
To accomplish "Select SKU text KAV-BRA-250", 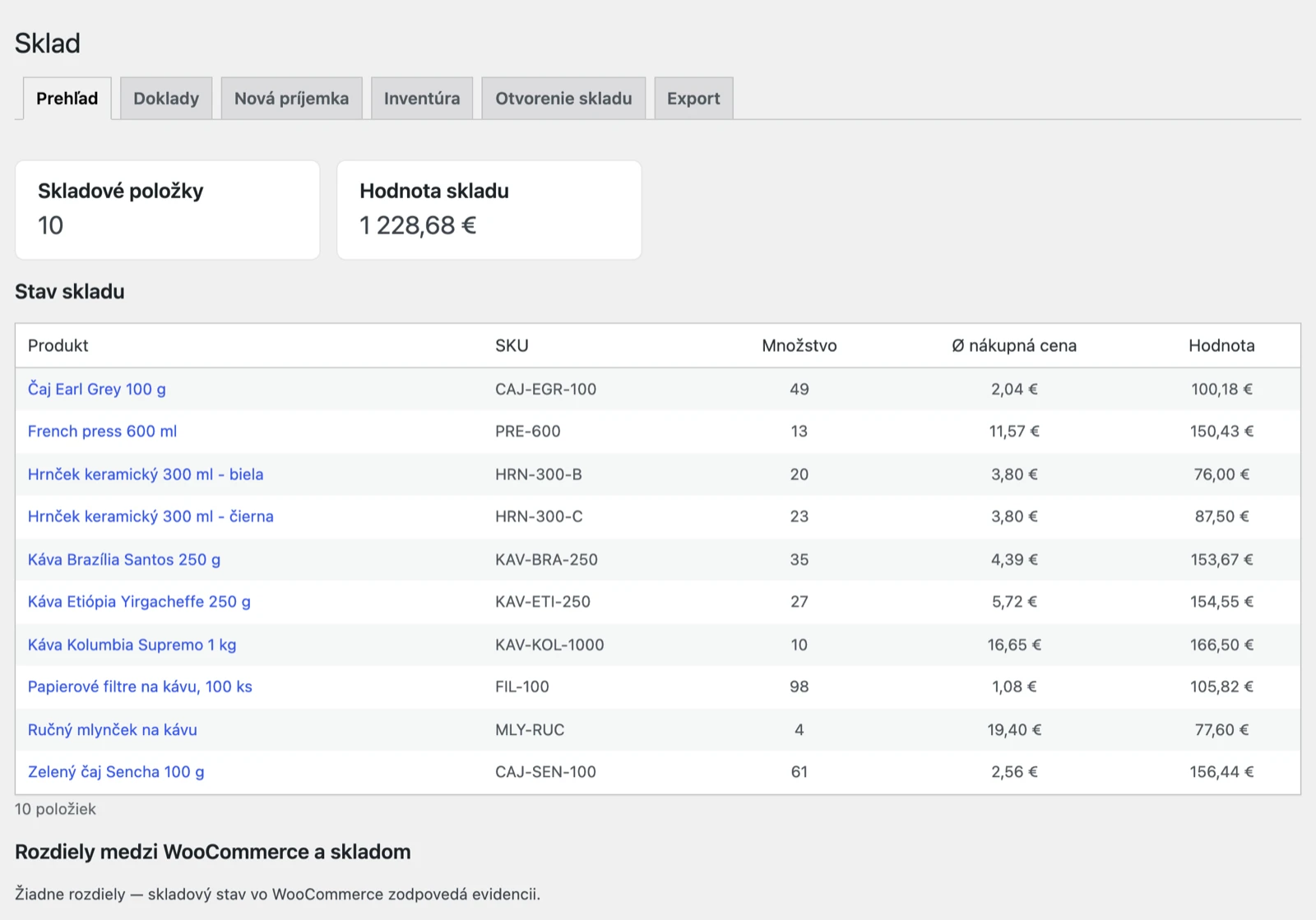I will 546,560.
